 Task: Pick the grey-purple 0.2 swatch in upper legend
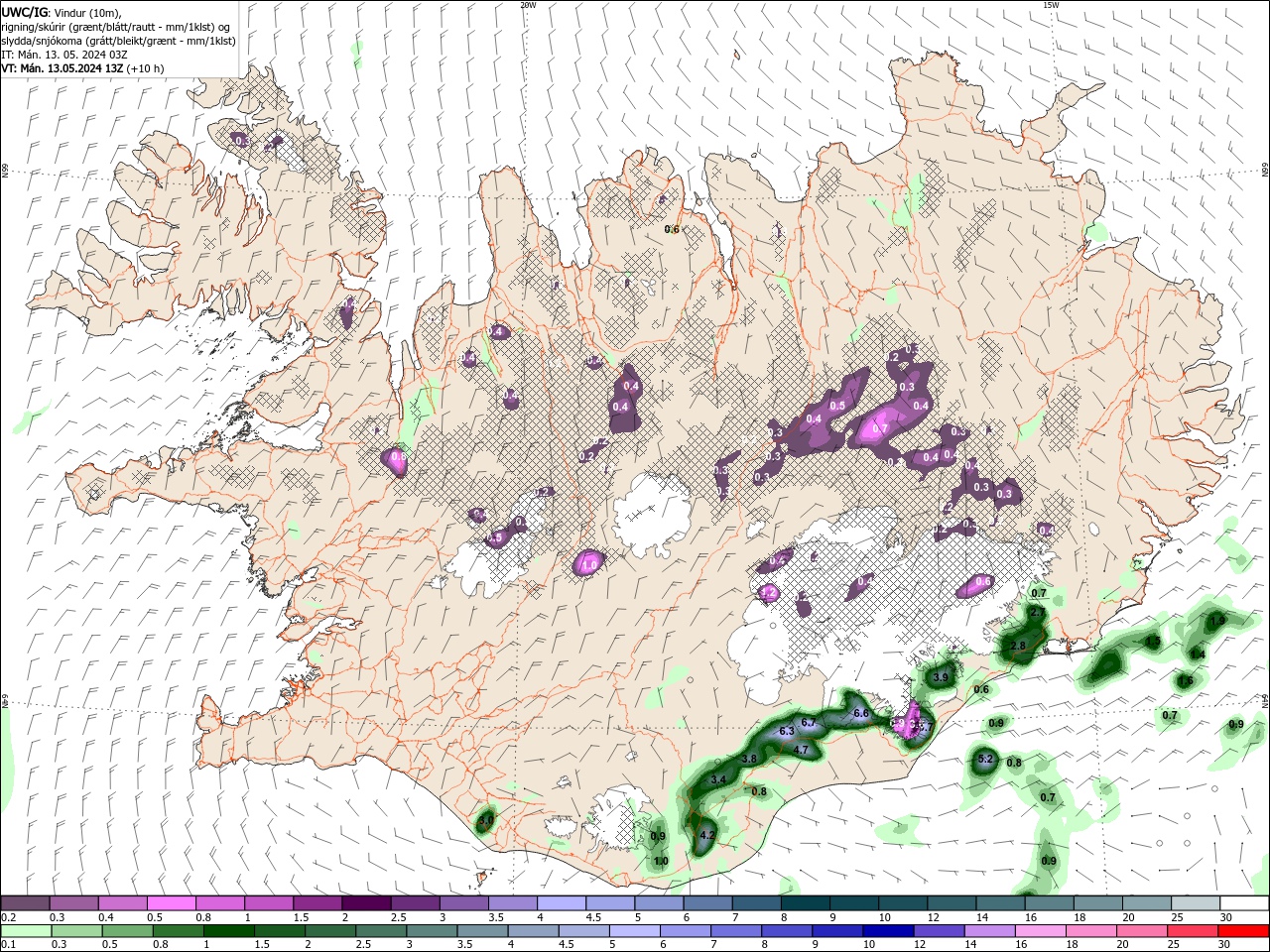point(25,903)
